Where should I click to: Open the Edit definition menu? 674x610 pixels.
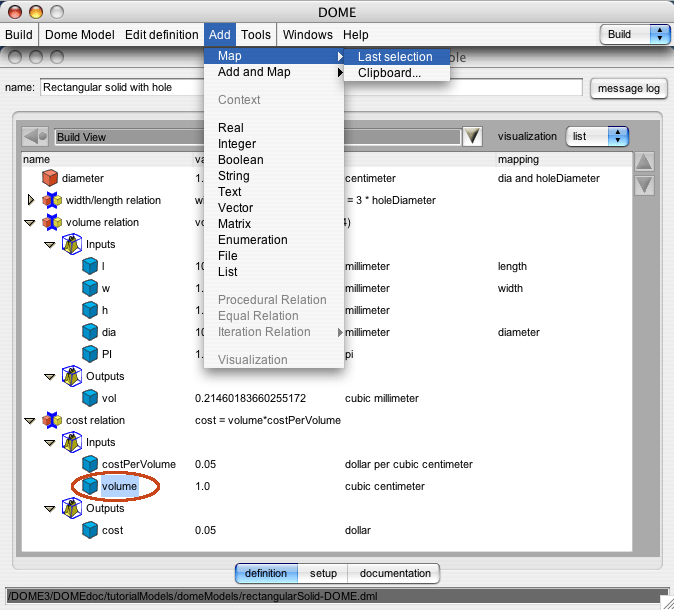[162, 34]
